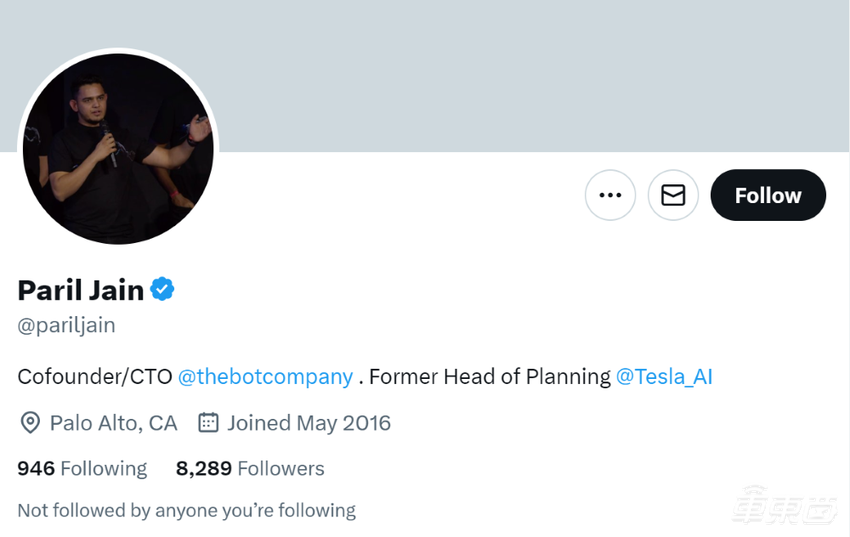Screen dimensions: 850x537
Task: Click the envelope message icon
Action: 673,195
